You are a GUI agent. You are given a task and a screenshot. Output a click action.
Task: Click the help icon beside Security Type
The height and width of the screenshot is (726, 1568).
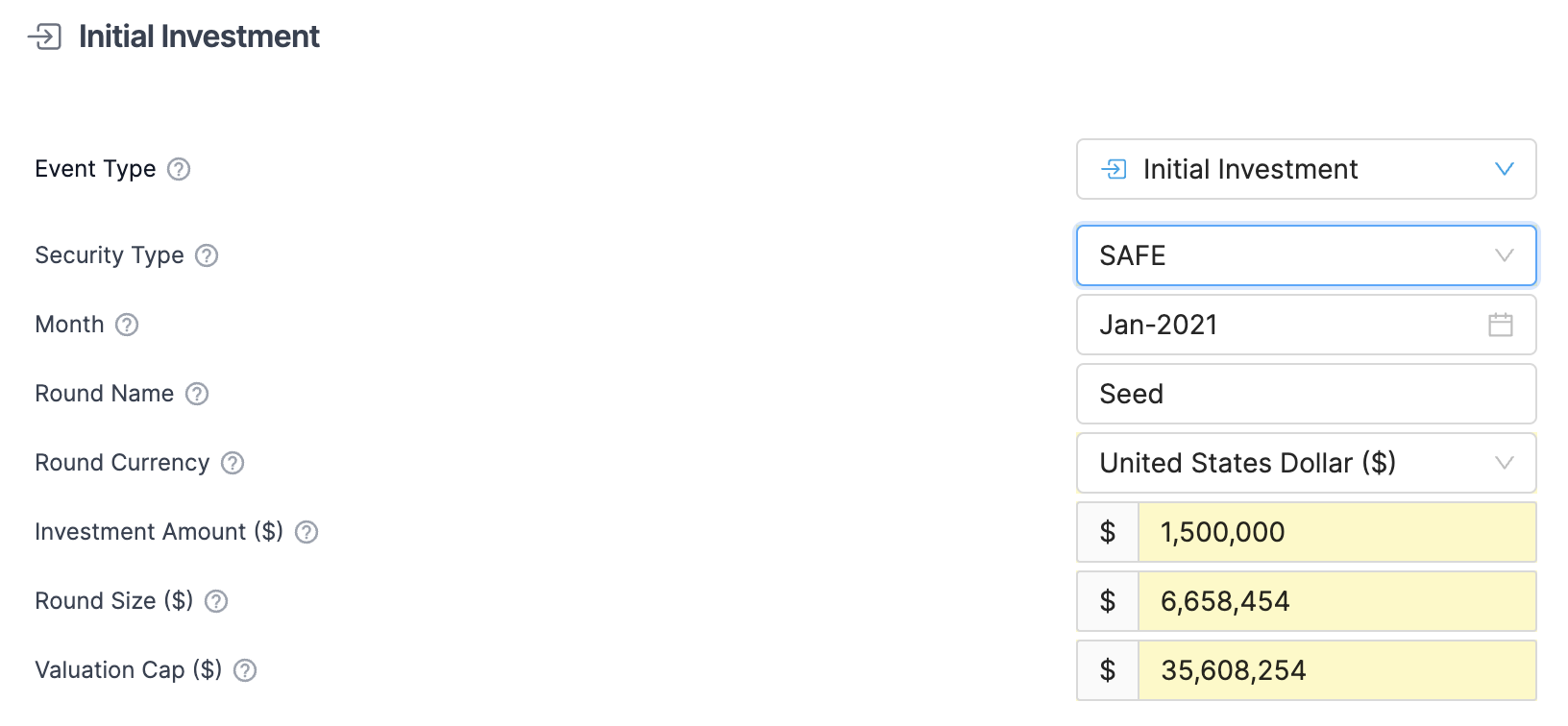pyautogui.click(x=207, y=255)
